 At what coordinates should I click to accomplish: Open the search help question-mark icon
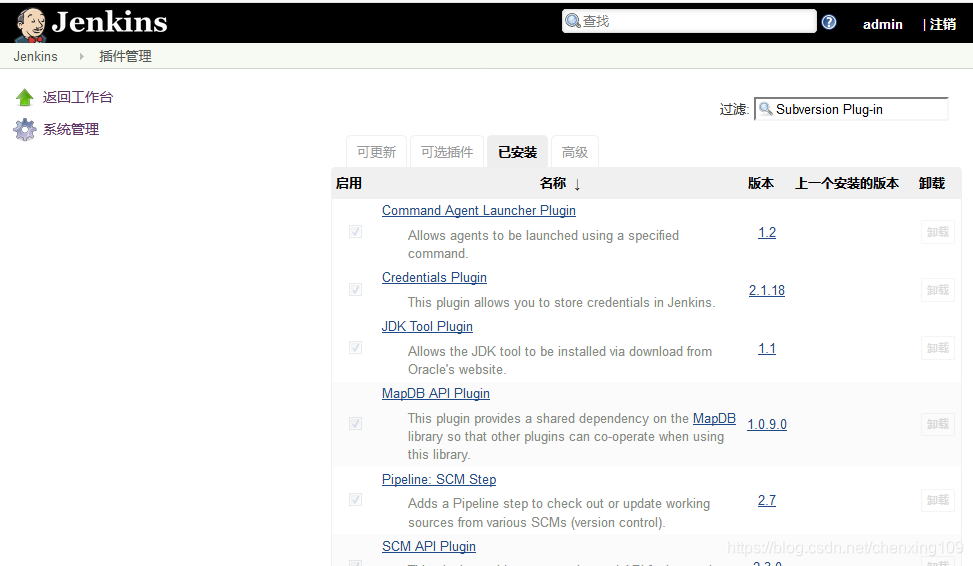tap(828, 22)
